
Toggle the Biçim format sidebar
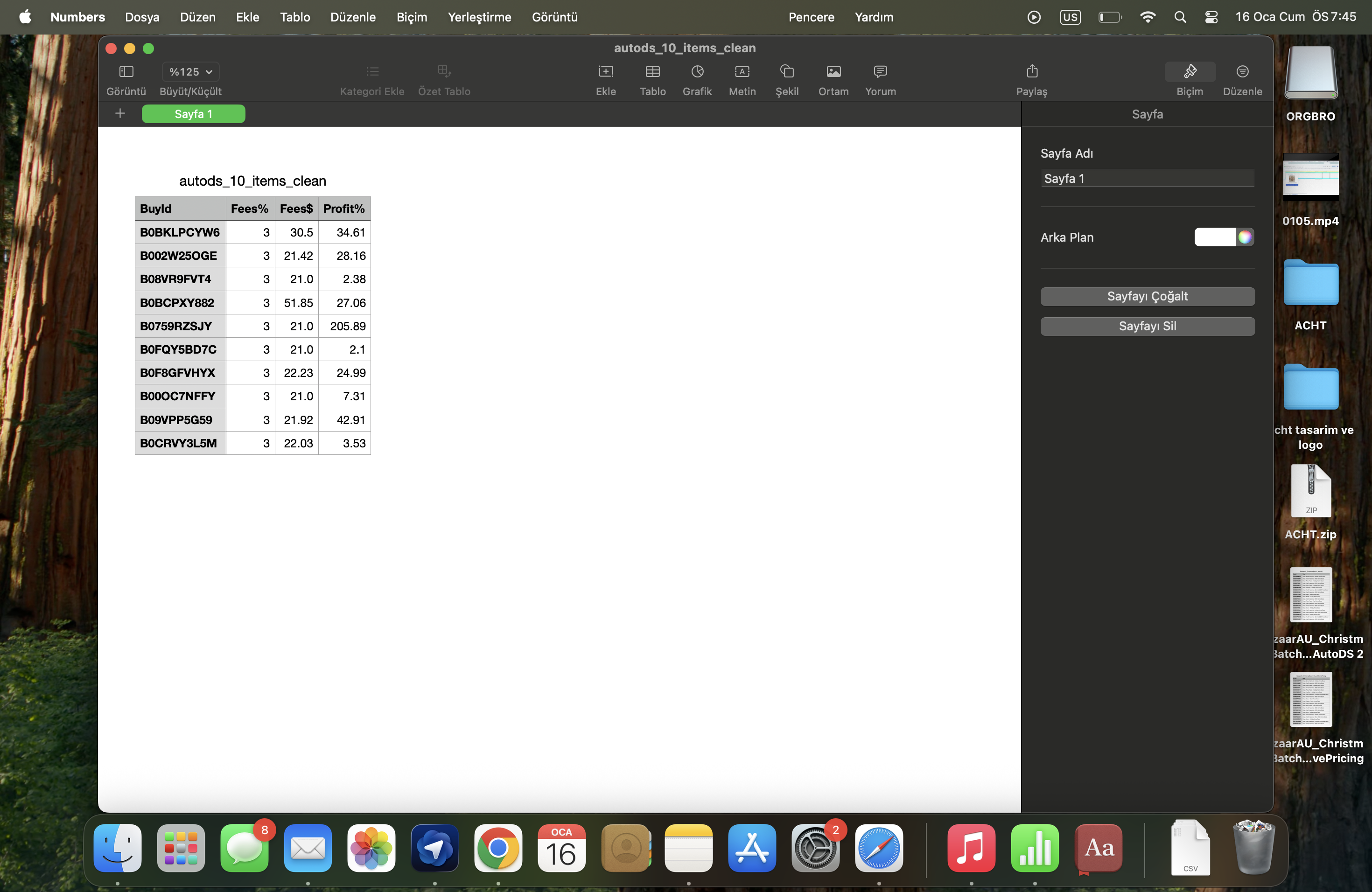click(1190, 71)
